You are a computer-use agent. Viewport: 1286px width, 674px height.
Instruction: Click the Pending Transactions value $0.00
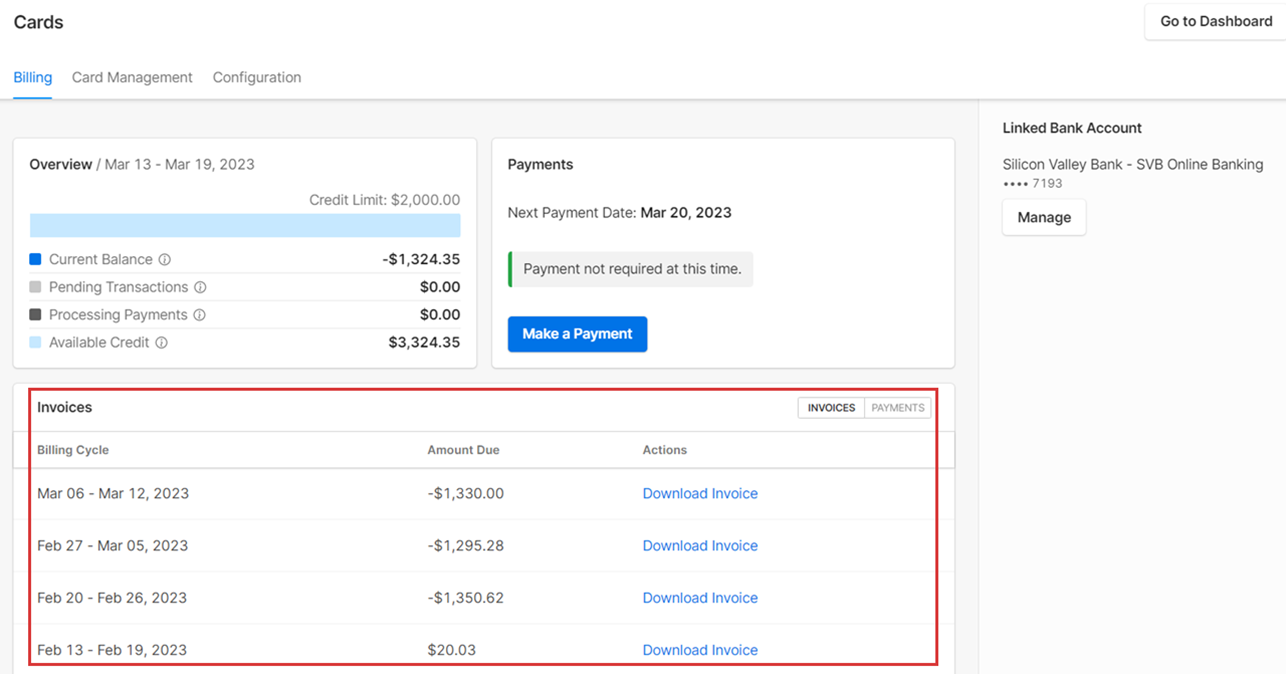point(440,287)
